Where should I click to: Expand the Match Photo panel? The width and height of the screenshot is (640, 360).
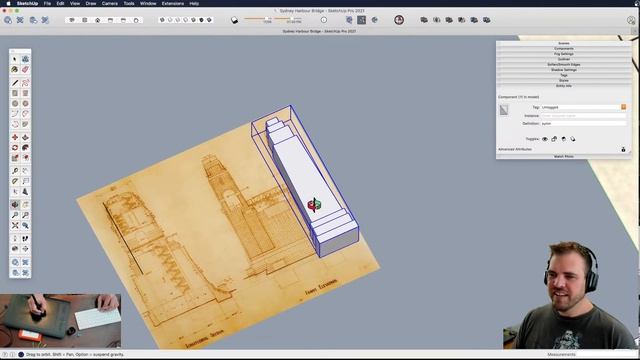click(x=564, y=156)
